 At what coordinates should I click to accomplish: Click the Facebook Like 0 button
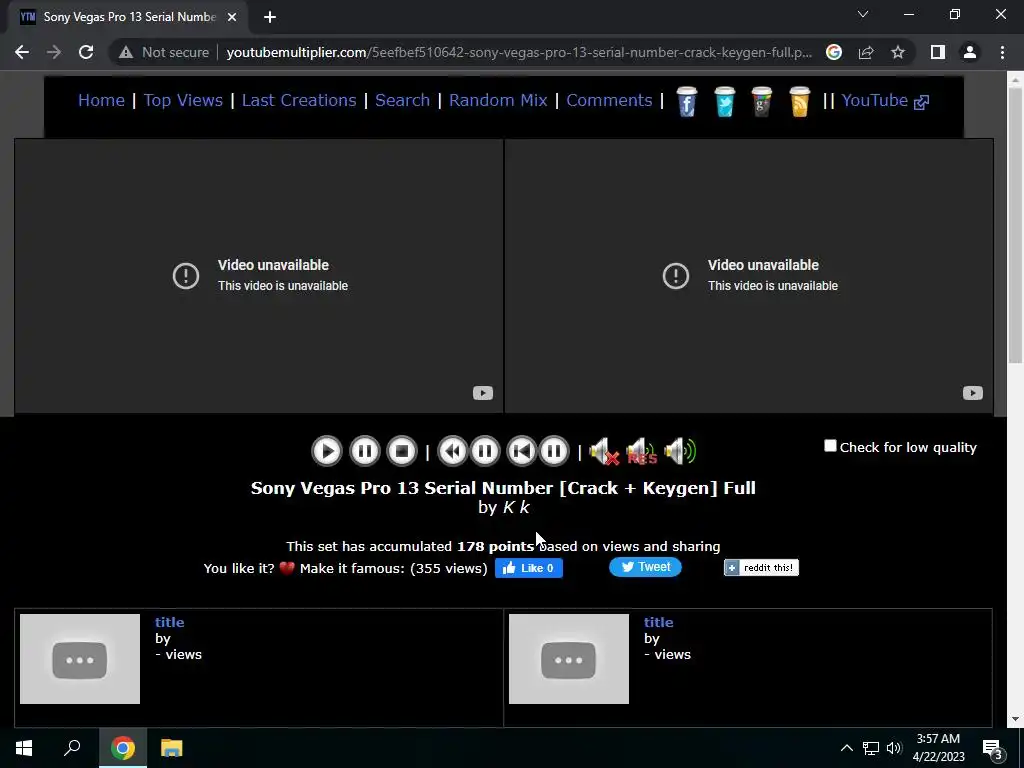pyautogui.click(x=529, y=568)
